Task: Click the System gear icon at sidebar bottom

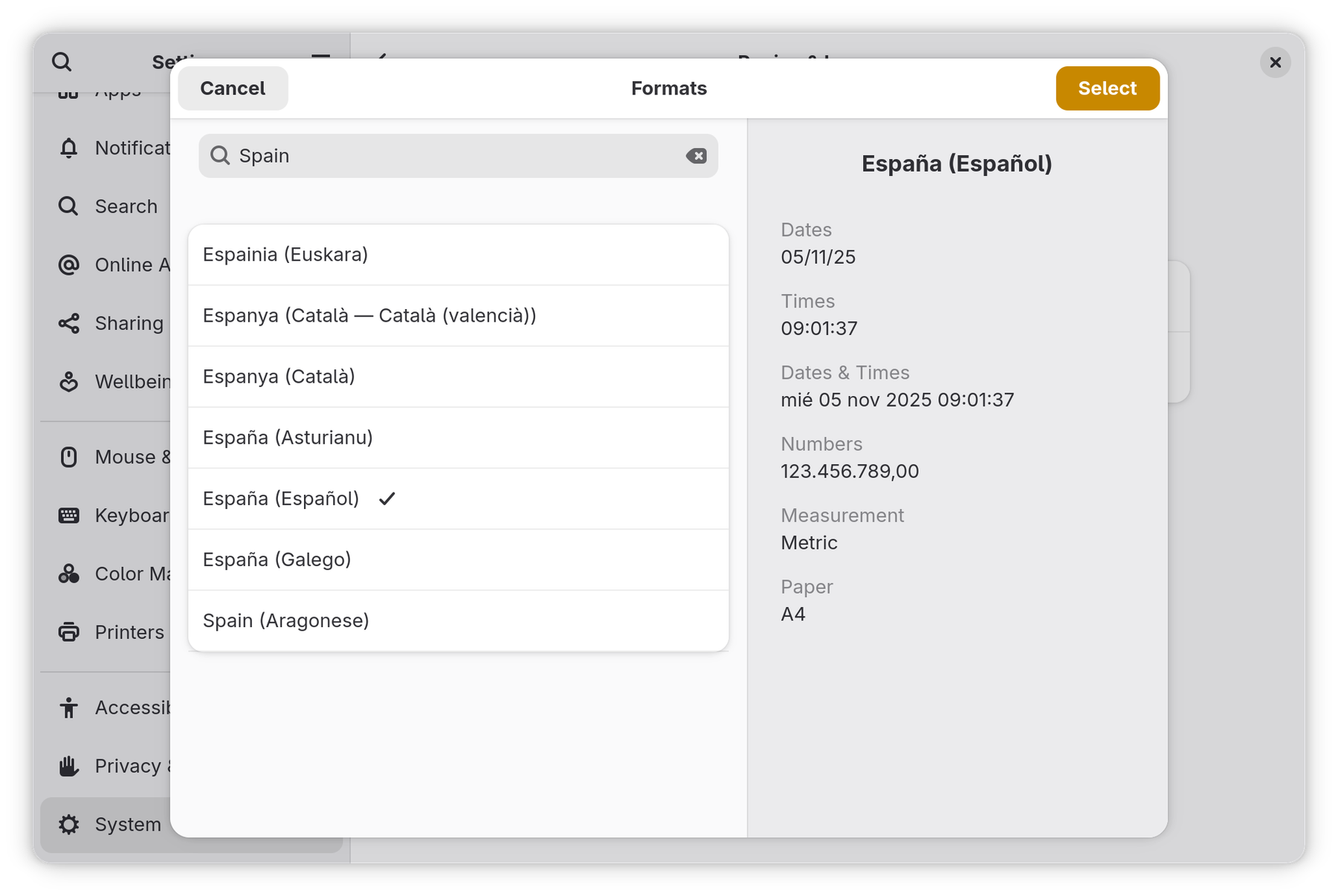Action: pos(68,824)
